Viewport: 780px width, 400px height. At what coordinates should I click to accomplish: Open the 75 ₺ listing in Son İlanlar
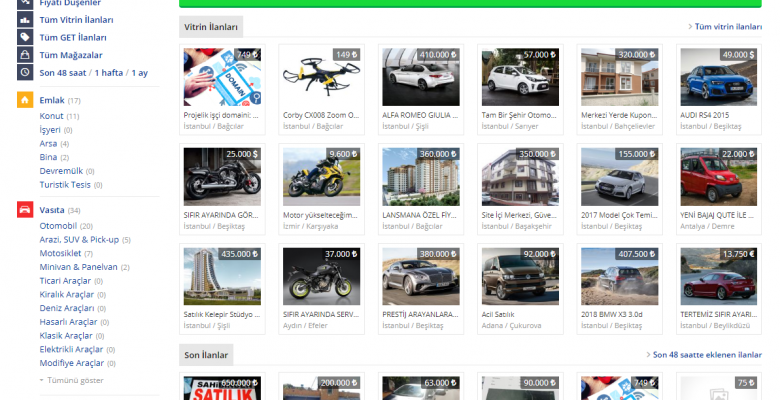click(x=719, y=387)
